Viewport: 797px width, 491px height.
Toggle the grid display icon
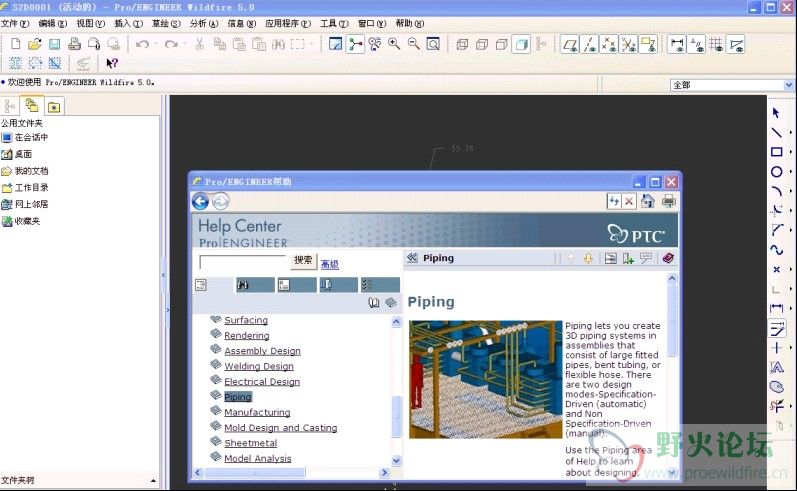716,45
